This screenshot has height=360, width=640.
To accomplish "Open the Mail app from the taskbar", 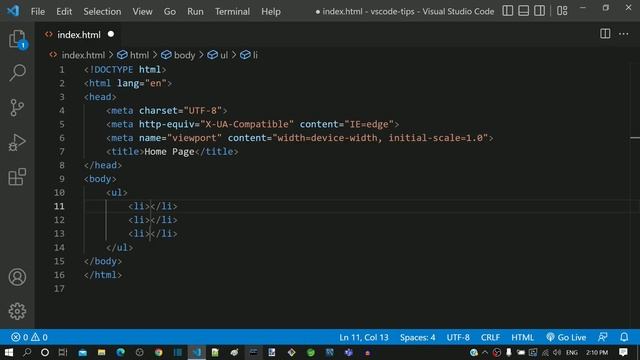I will click(82, 352).
